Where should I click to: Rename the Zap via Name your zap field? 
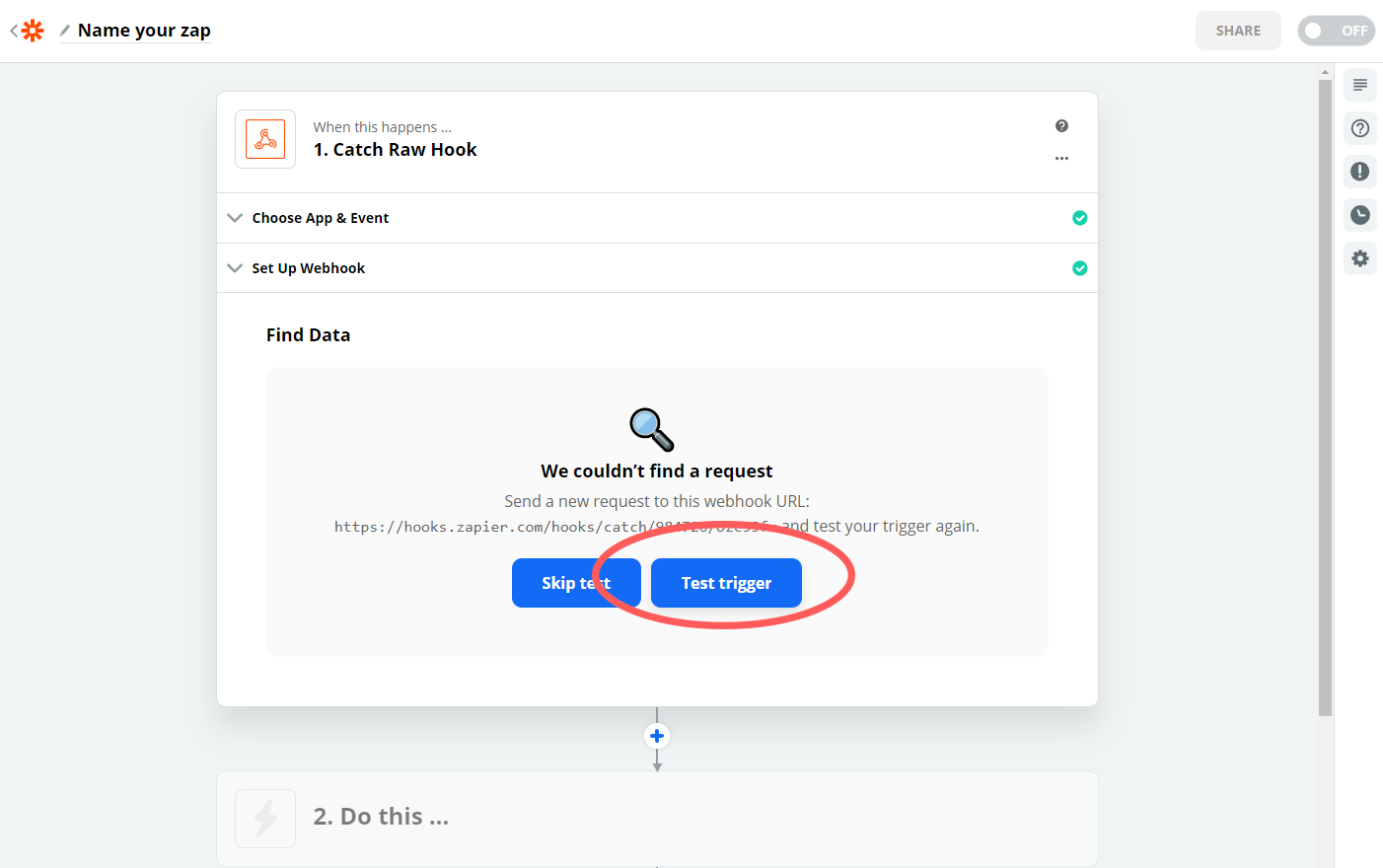pos(143,30)
